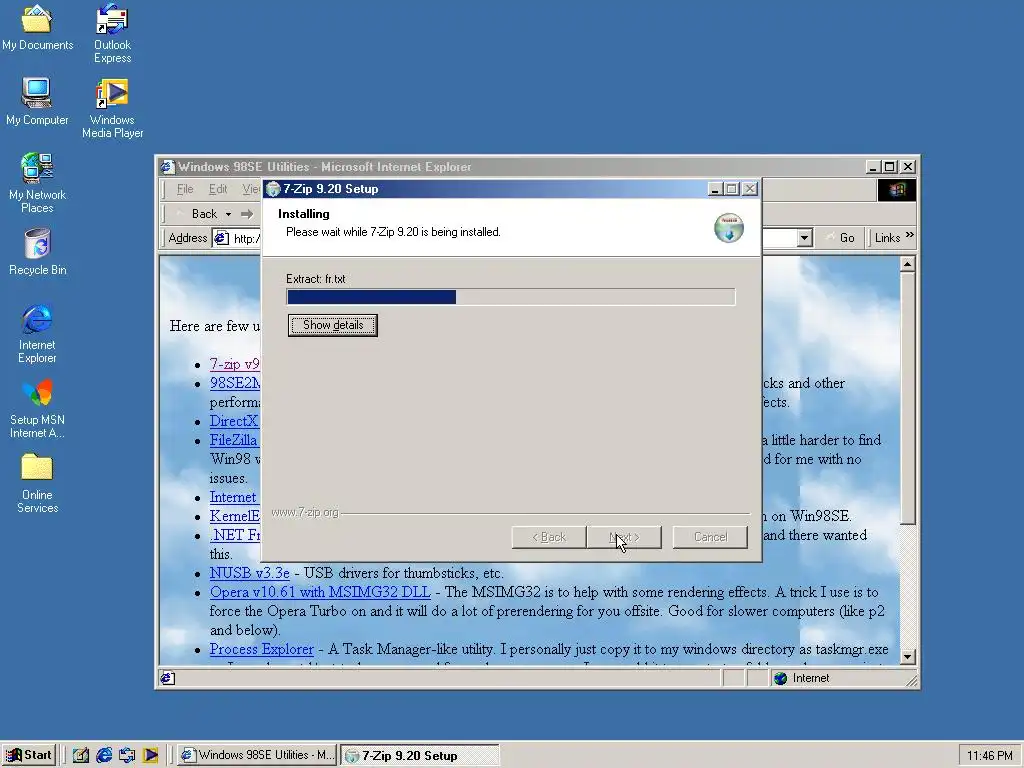Select My Network Places icon
The height and width of the screenshot is (768, 1024).
(37, 183)
